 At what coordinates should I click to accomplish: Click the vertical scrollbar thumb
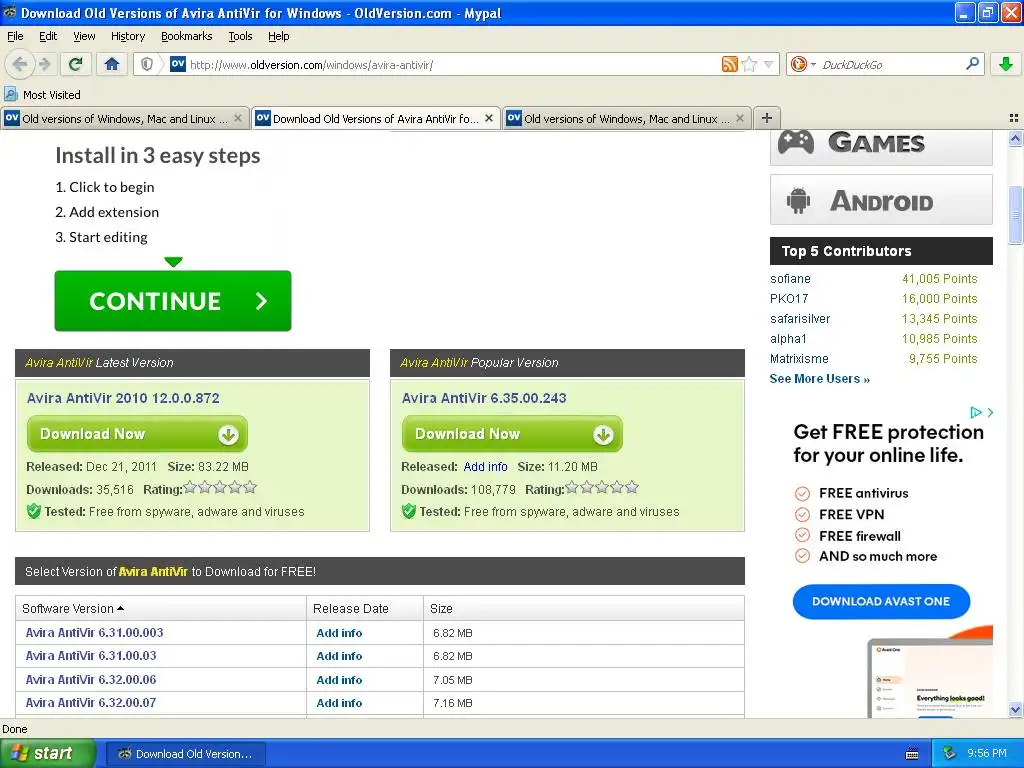pos(1015,215)
